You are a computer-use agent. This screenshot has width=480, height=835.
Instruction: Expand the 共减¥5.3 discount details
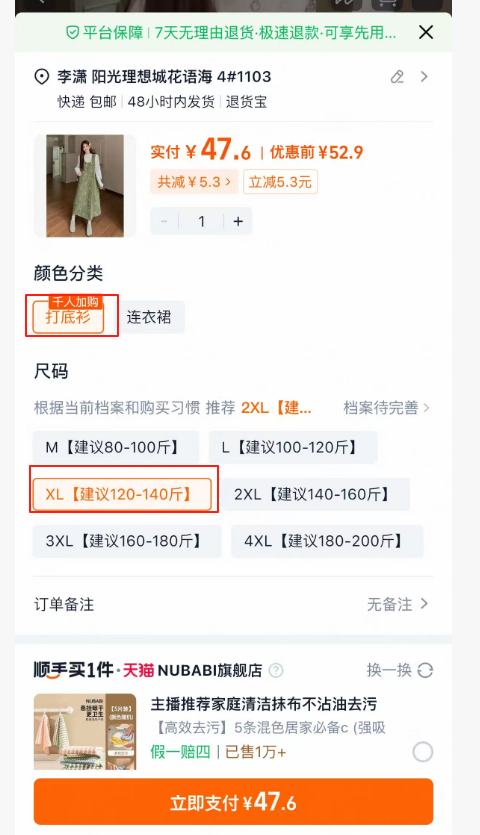[x=194, y=182]
